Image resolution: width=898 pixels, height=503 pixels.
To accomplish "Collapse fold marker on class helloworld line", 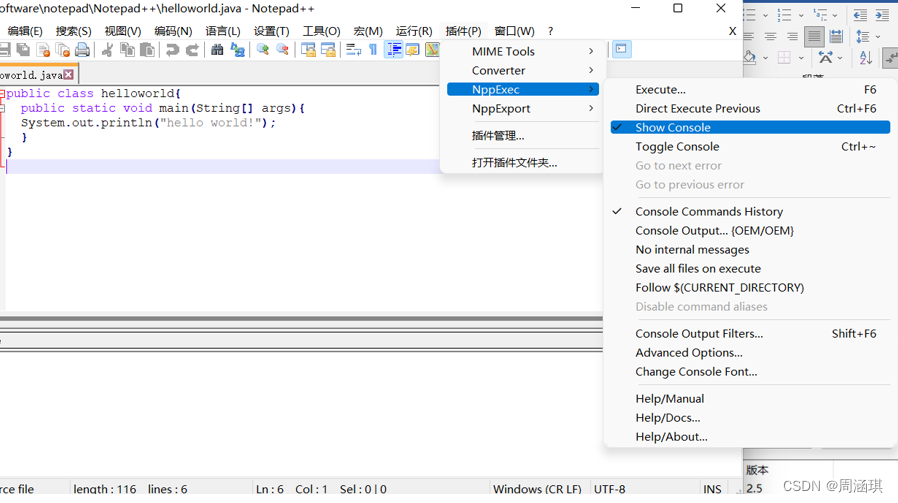I will coord(2,93).
